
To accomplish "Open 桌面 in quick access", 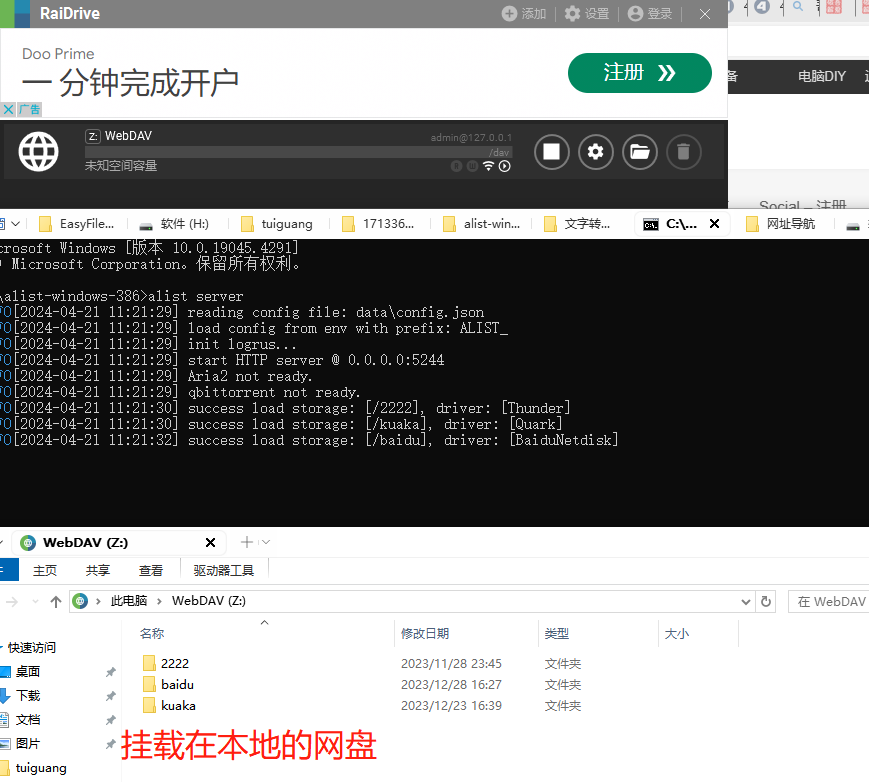I will (28, 671).
